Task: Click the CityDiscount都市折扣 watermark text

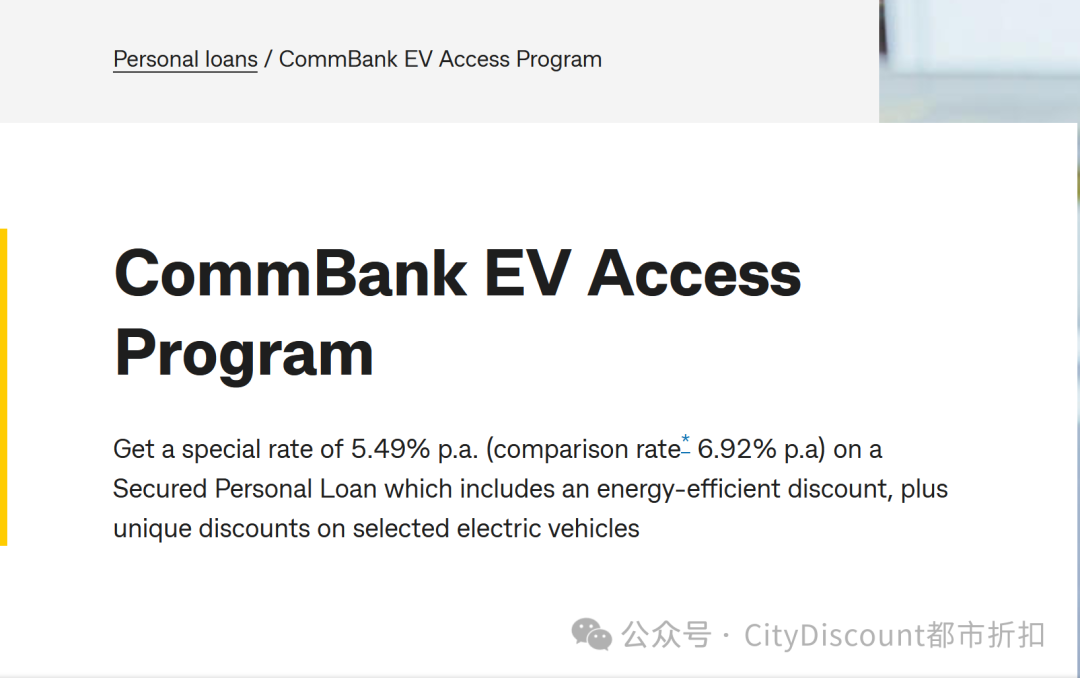Action: (894, 635)
